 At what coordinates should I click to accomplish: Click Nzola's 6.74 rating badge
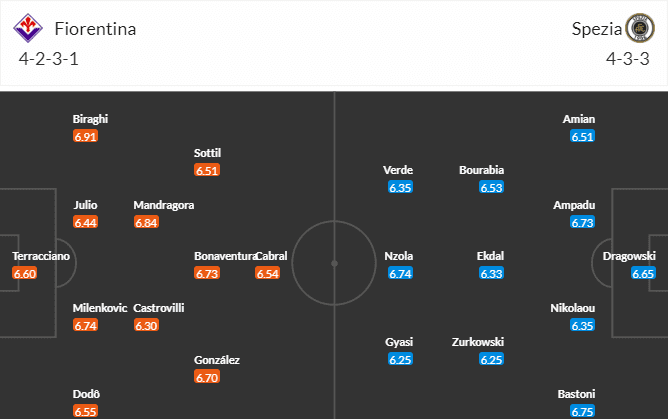coord(399,273)
